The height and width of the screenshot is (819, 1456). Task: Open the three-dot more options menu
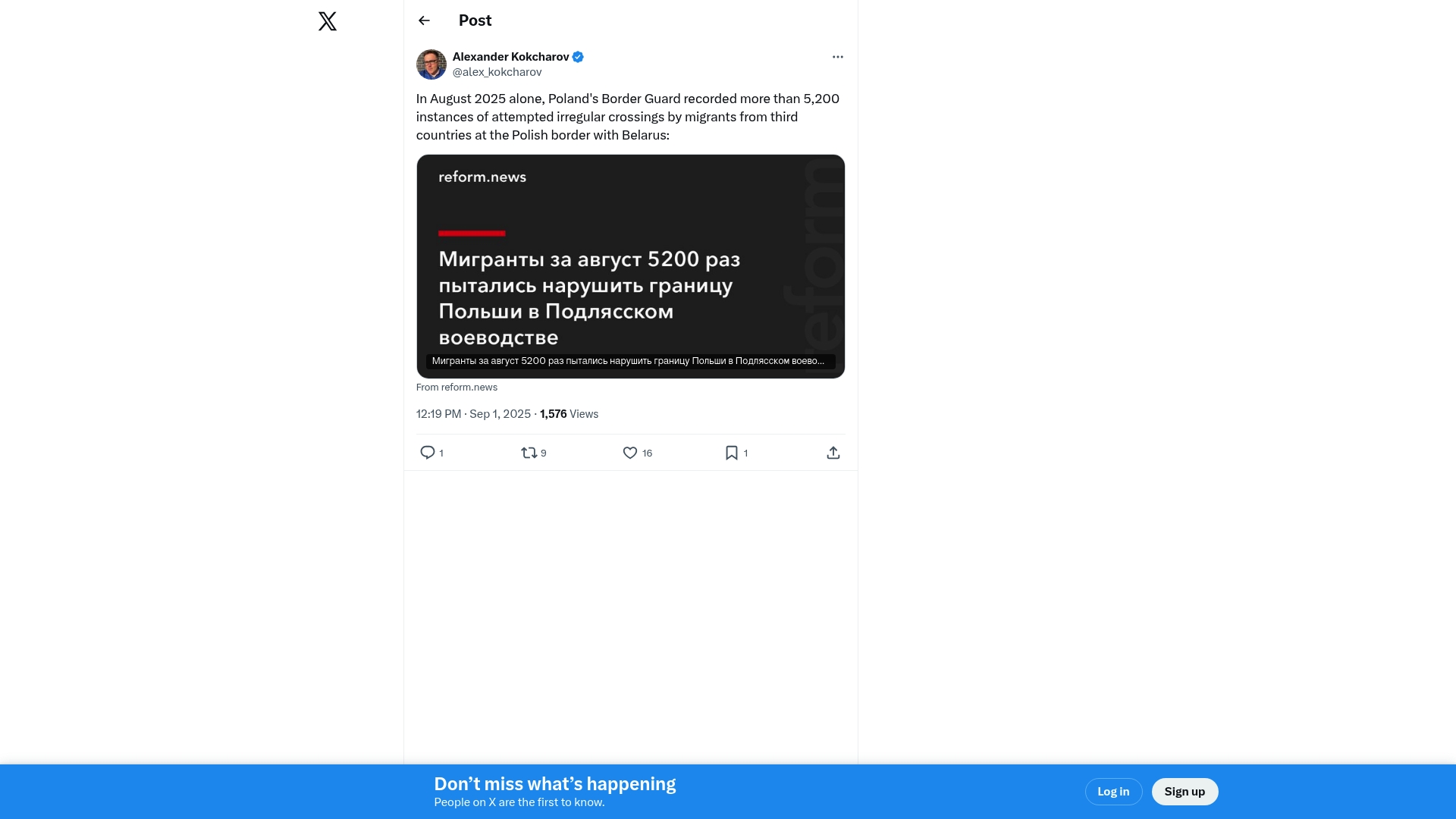coord(837,57)
